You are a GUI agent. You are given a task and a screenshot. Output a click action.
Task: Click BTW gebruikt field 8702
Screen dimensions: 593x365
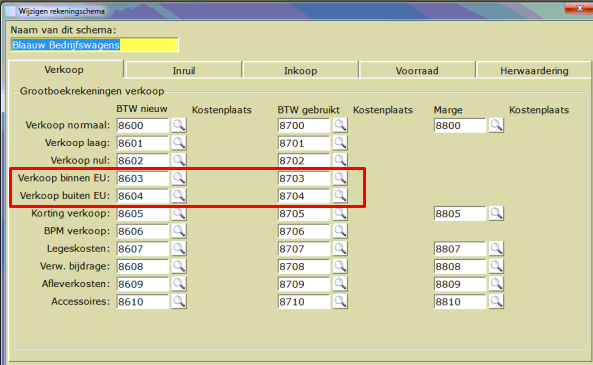pos(304,161)
